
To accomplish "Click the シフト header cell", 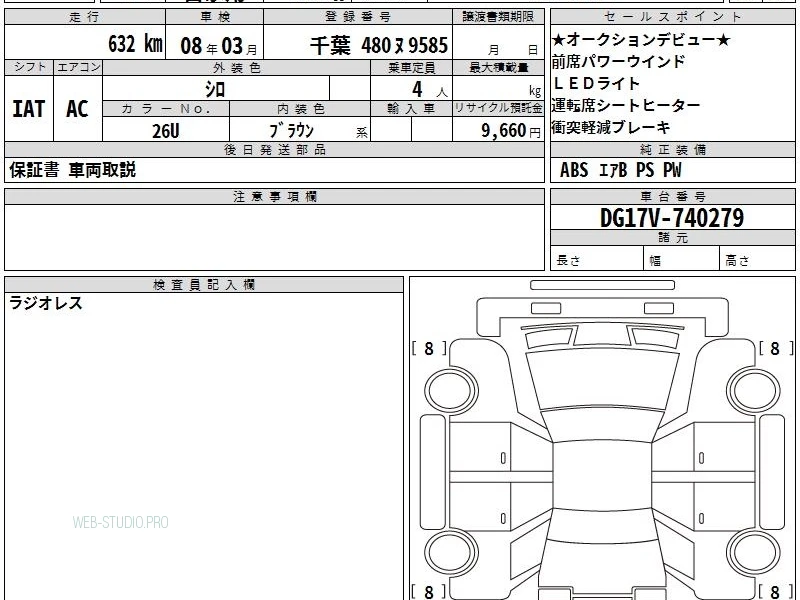I will 29,67.
